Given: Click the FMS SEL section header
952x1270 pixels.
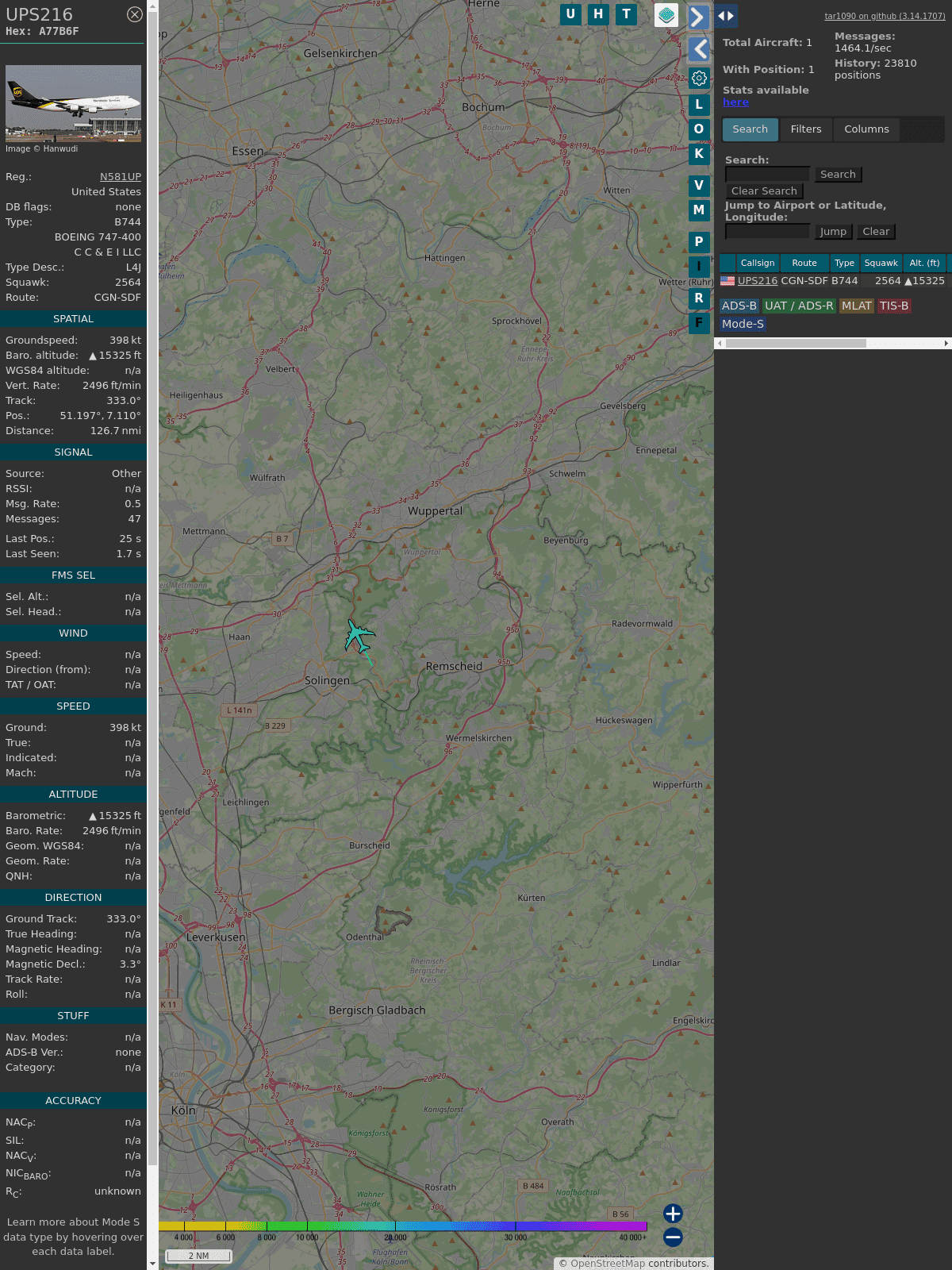Looking at the screenshot, I should coord(73,575).
